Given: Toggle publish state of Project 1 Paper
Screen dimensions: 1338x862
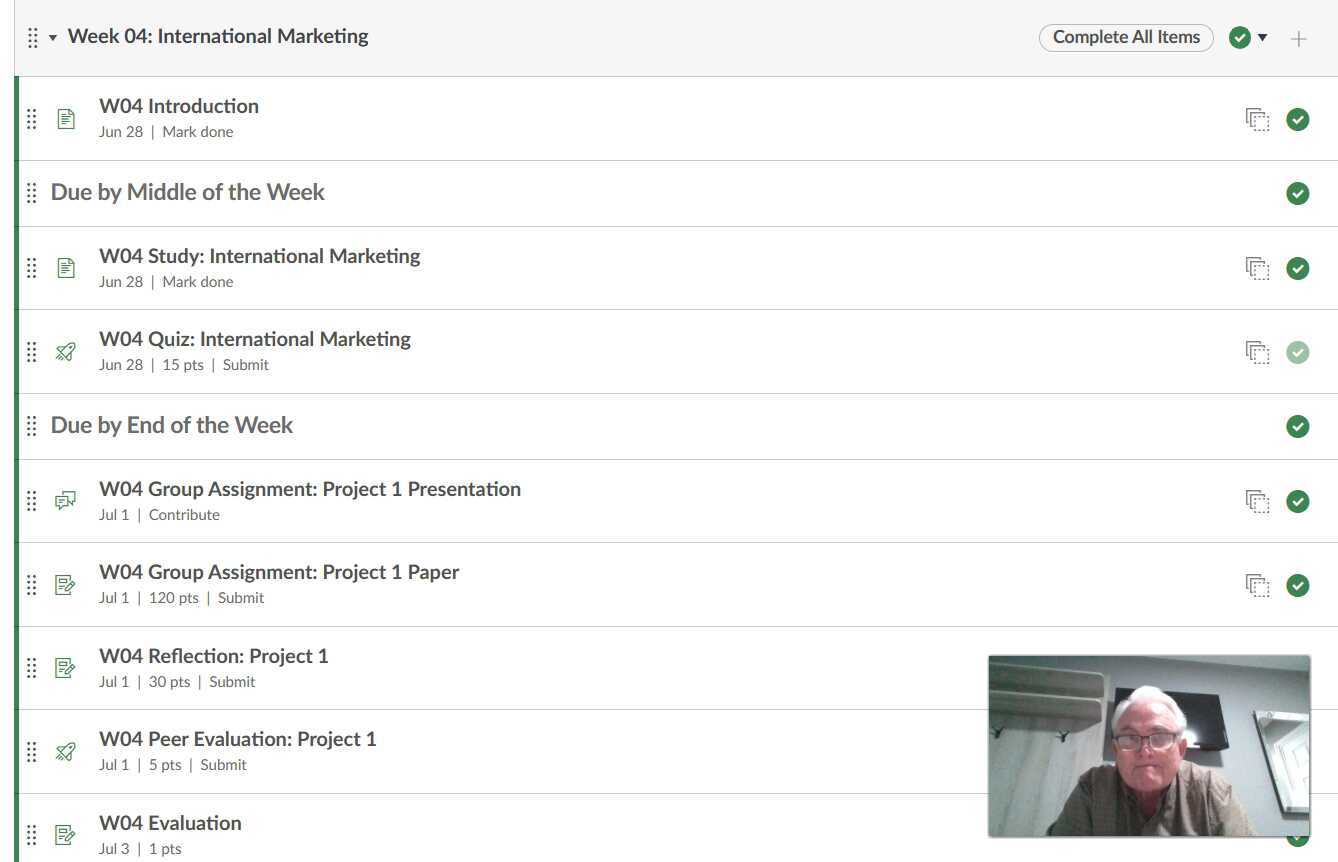Looking at the screenshot, I should (1297, 585).
